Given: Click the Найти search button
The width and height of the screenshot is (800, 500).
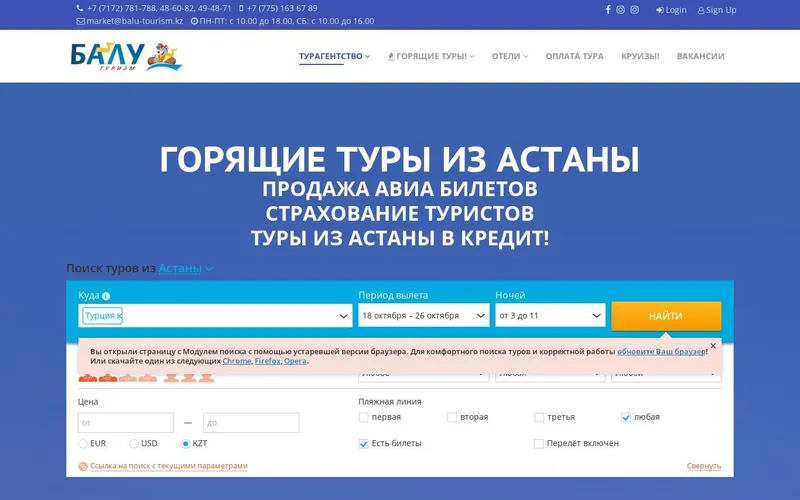Looking at the screenshot, I should click(x=666, y=316).
